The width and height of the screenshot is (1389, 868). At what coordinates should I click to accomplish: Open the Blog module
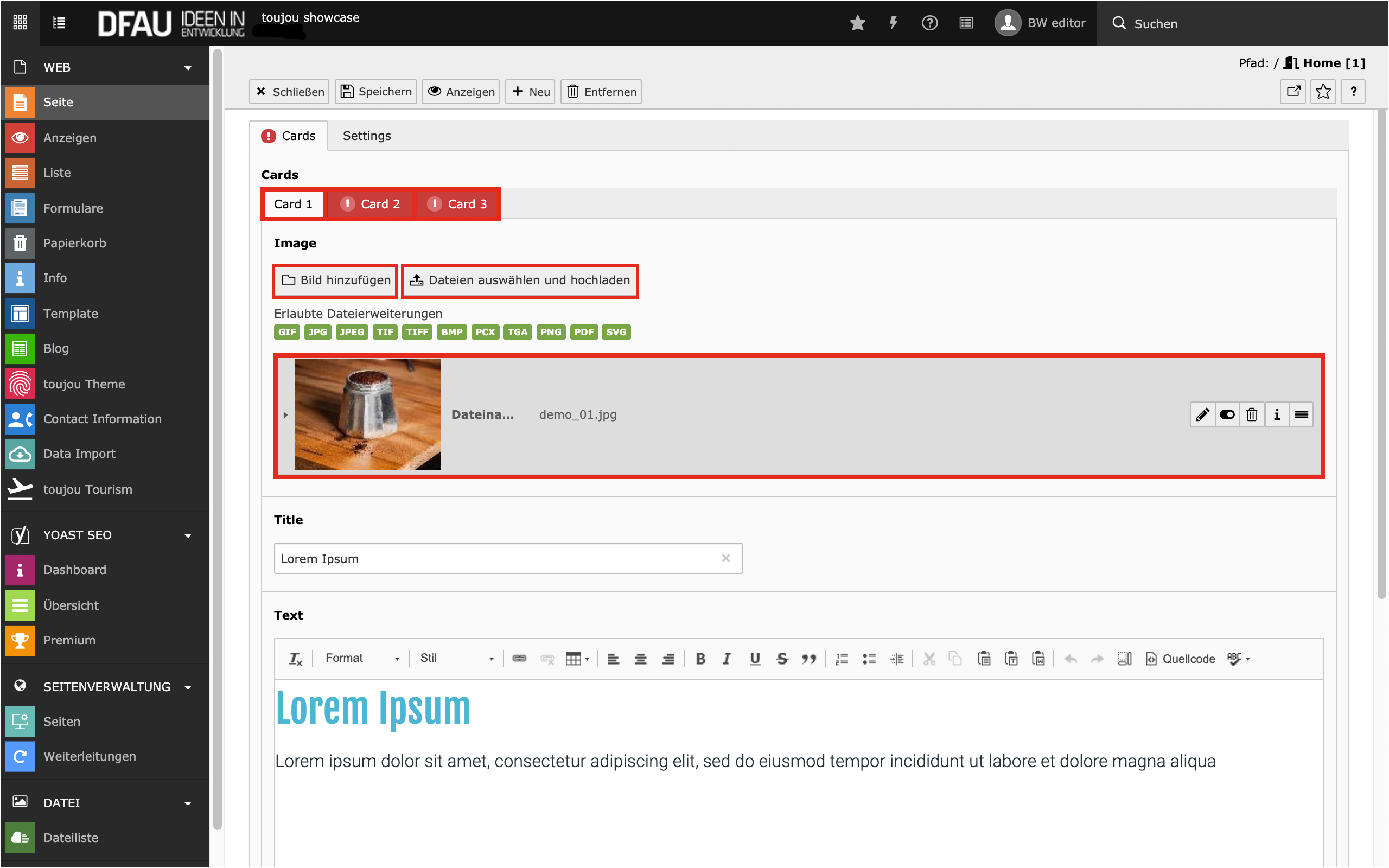pyautogui.click(x=105, y=348)
